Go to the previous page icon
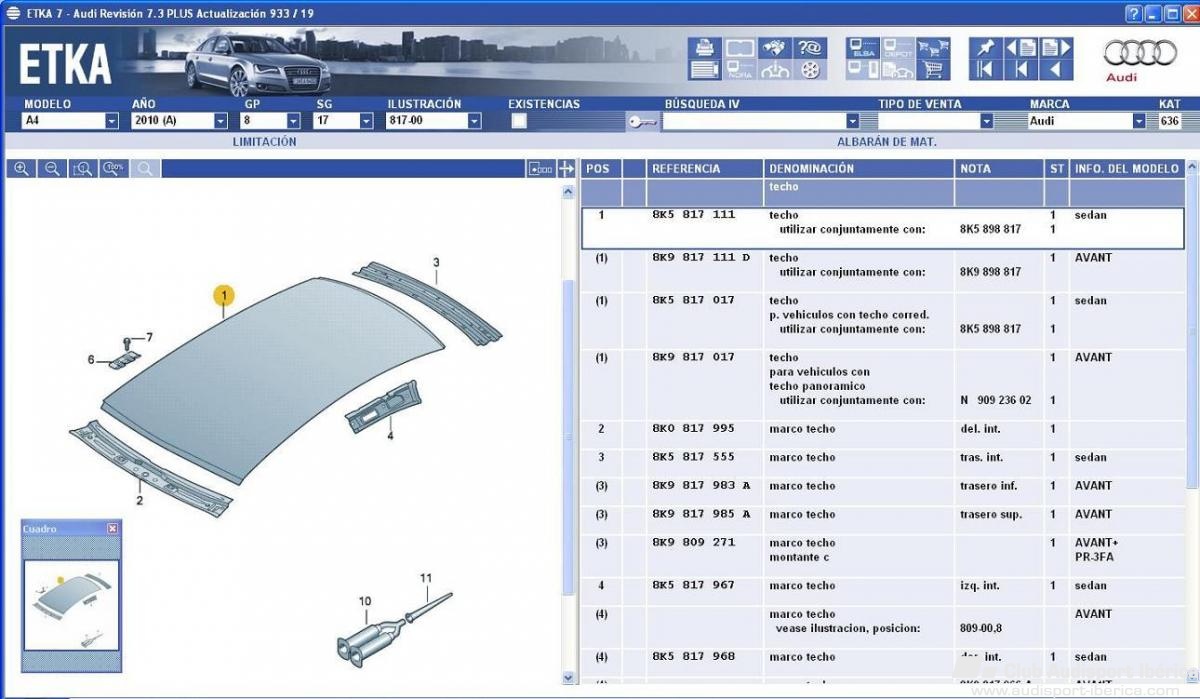This screenshot has width=1200, height=699. (x=1021, y=48)
